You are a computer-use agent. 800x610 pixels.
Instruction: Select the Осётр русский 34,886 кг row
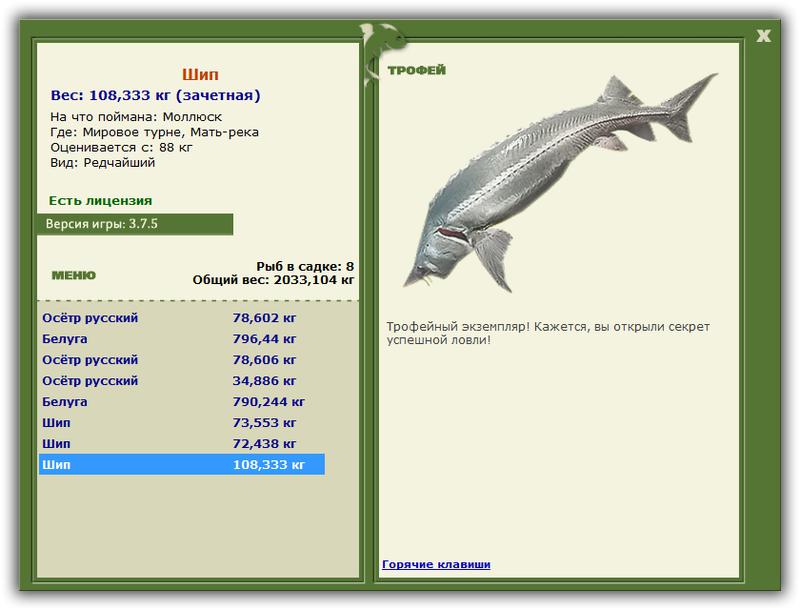pyautogui.click(x=182, y=380)
